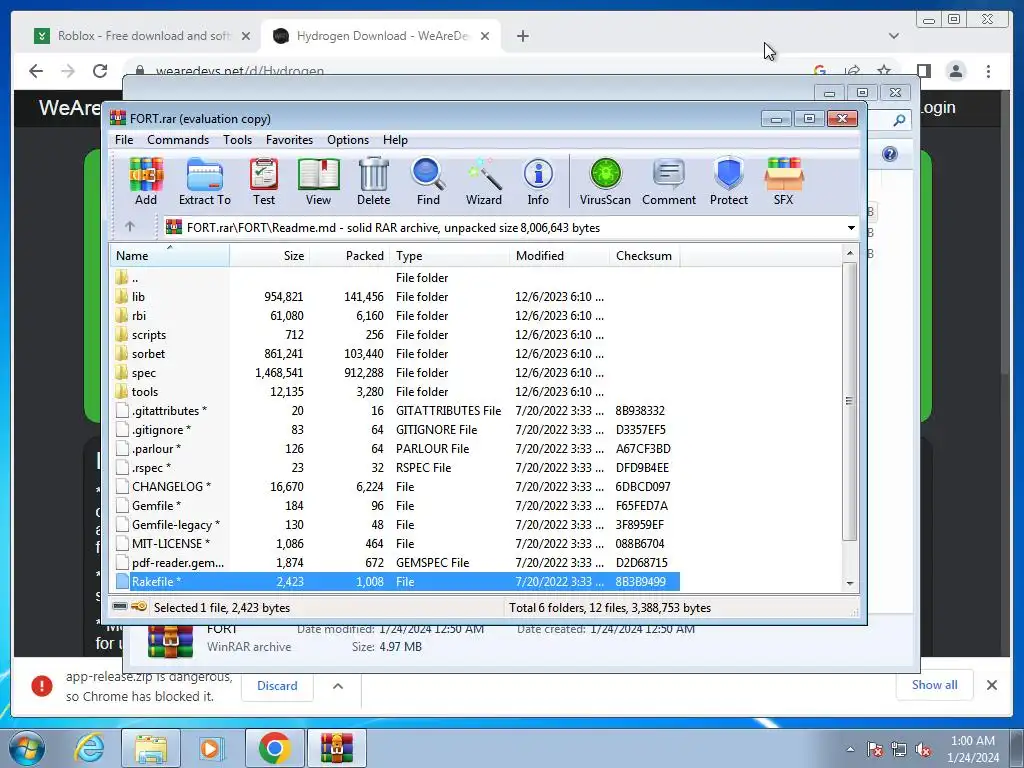This screenshot has height=768, width=1024.
Task: Switch to Hydrogen Download tab
Action: pyautogui.click(x=382, y=36)
